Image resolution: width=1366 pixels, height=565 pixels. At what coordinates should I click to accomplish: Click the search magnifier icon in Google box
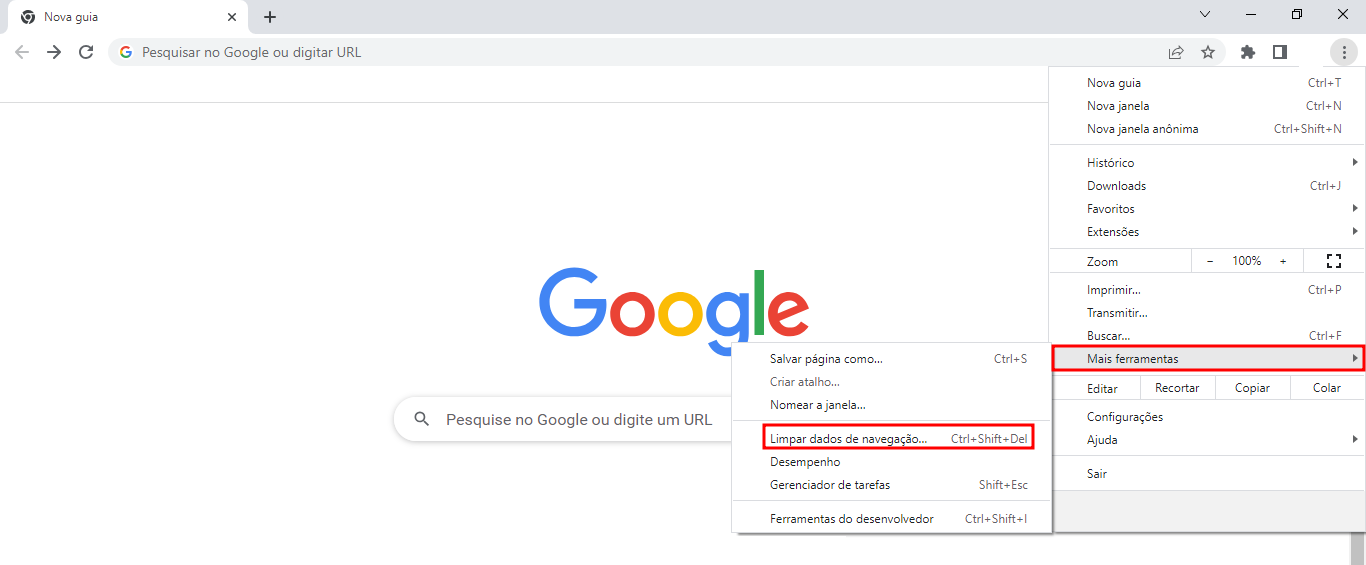[422, 419]
